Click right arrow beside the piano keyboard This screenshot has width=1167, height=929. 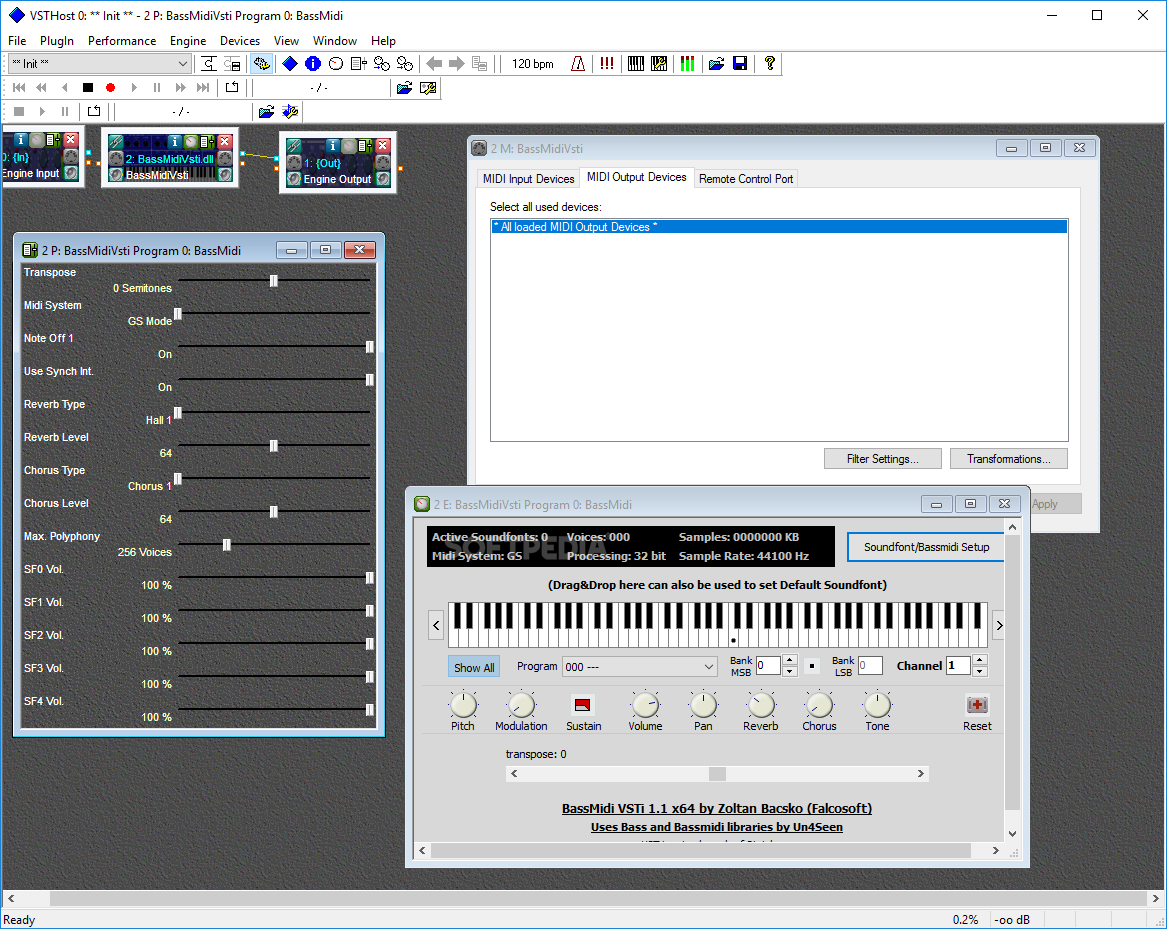999,625
